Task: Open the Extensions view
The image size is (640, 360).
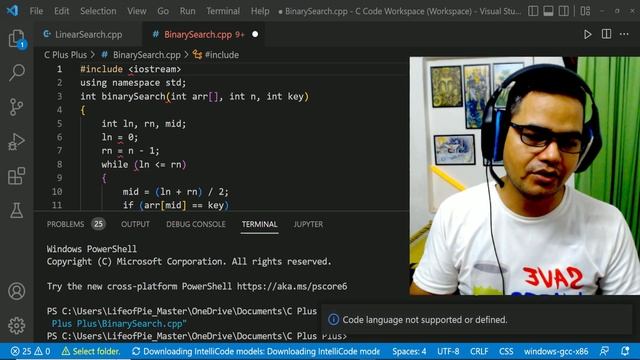Action: point(17,176)
